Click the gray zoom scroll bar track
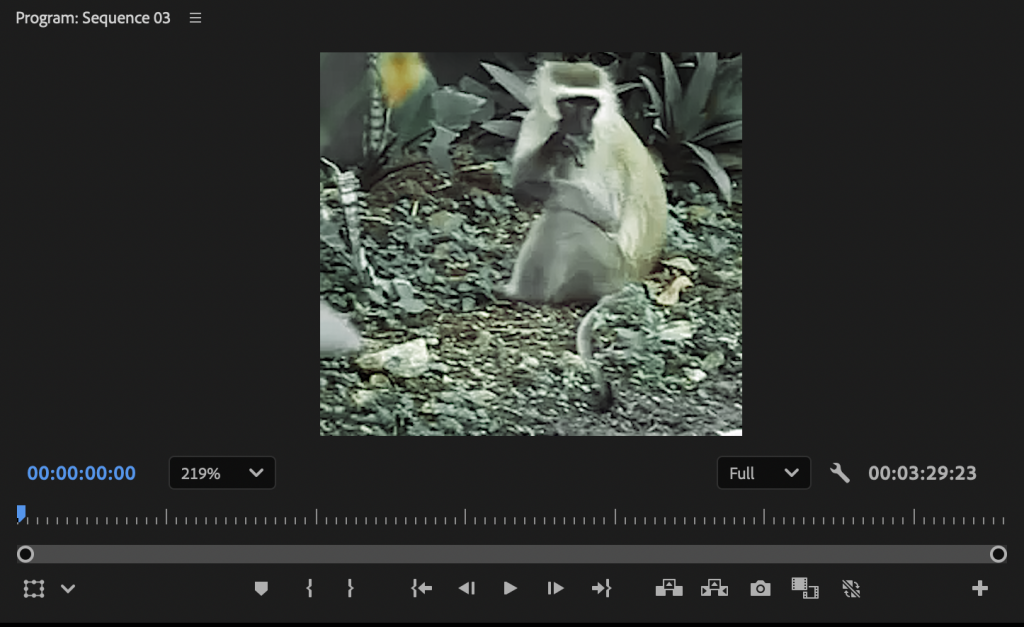 click(511, 554)
